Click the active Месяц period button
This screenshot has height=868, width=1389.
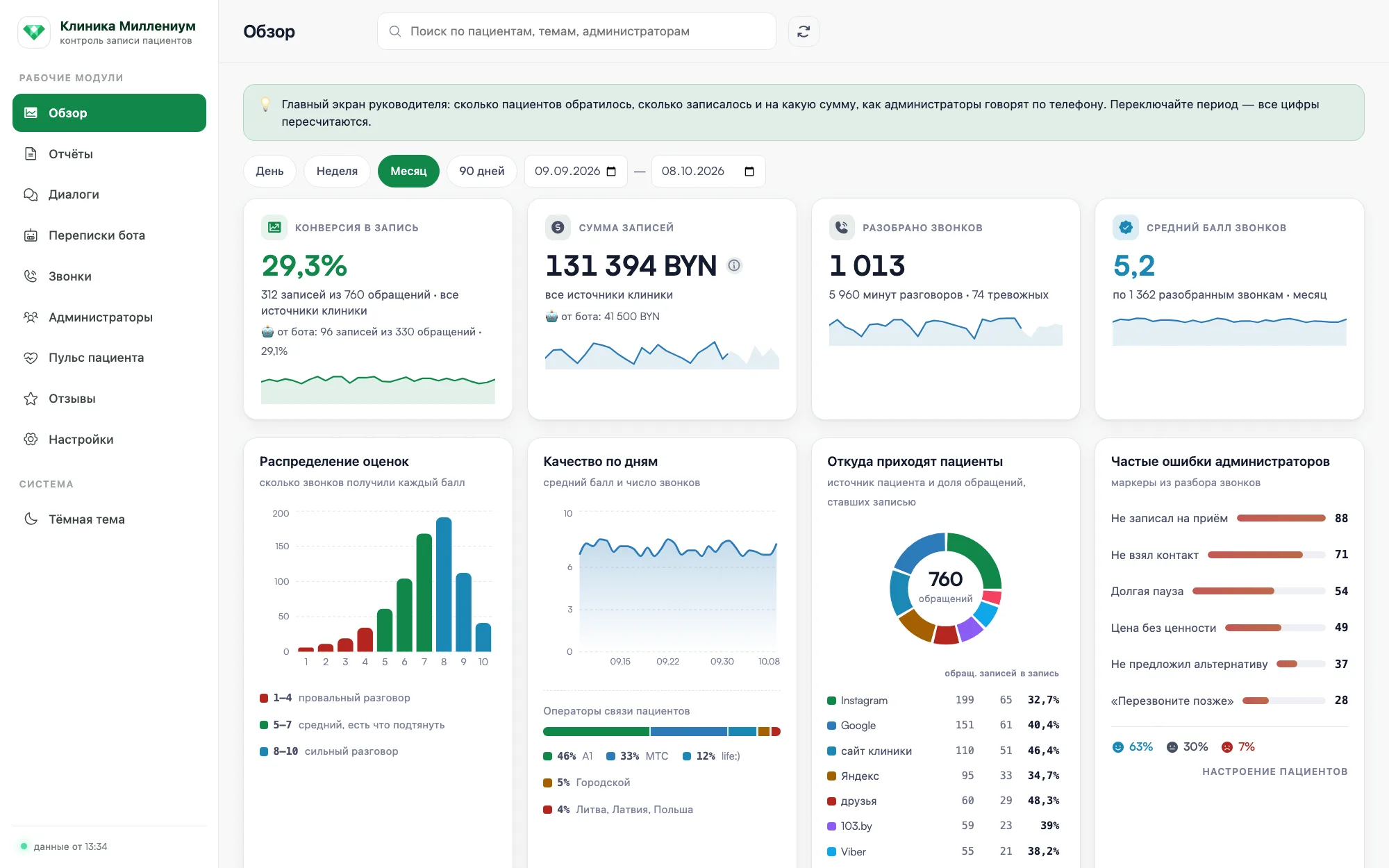pyautogui.click(x=408, y=171)
